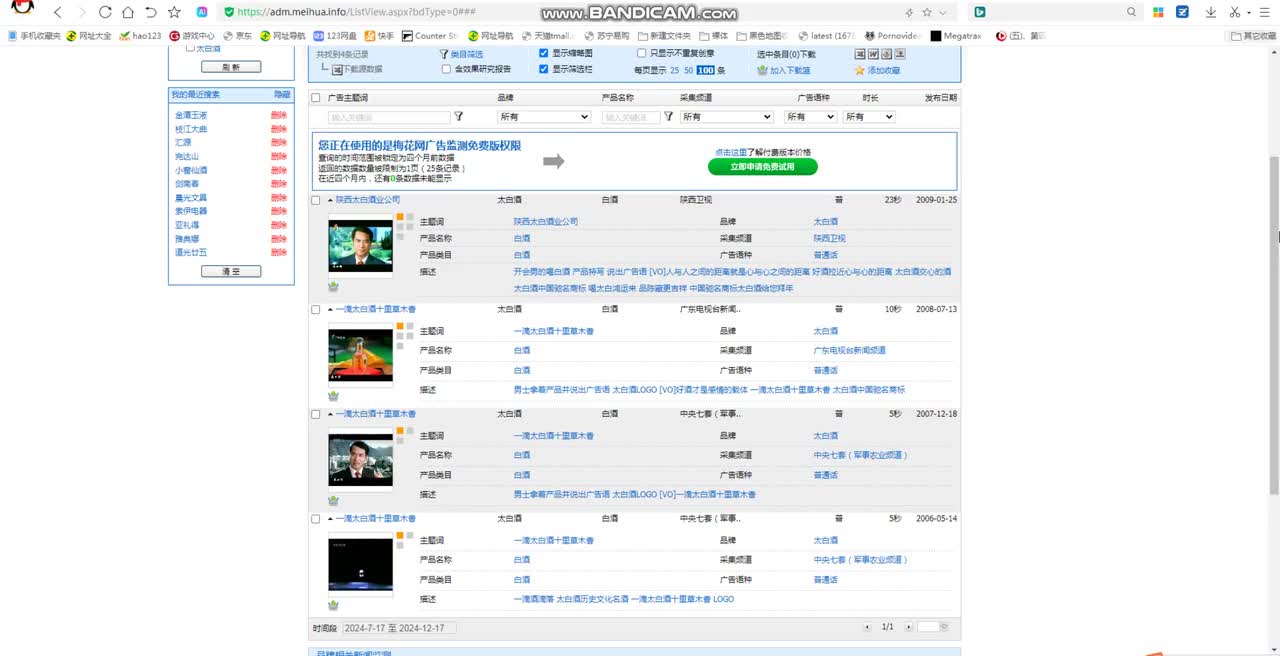Open the 时长 filter dropdown

pos(869,117)
